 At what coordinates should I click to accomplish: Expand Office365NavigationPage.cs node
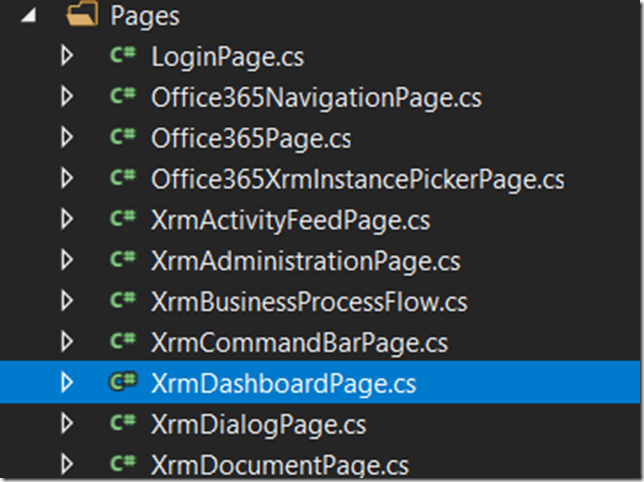pyautogui.click(x=67, y=96)
